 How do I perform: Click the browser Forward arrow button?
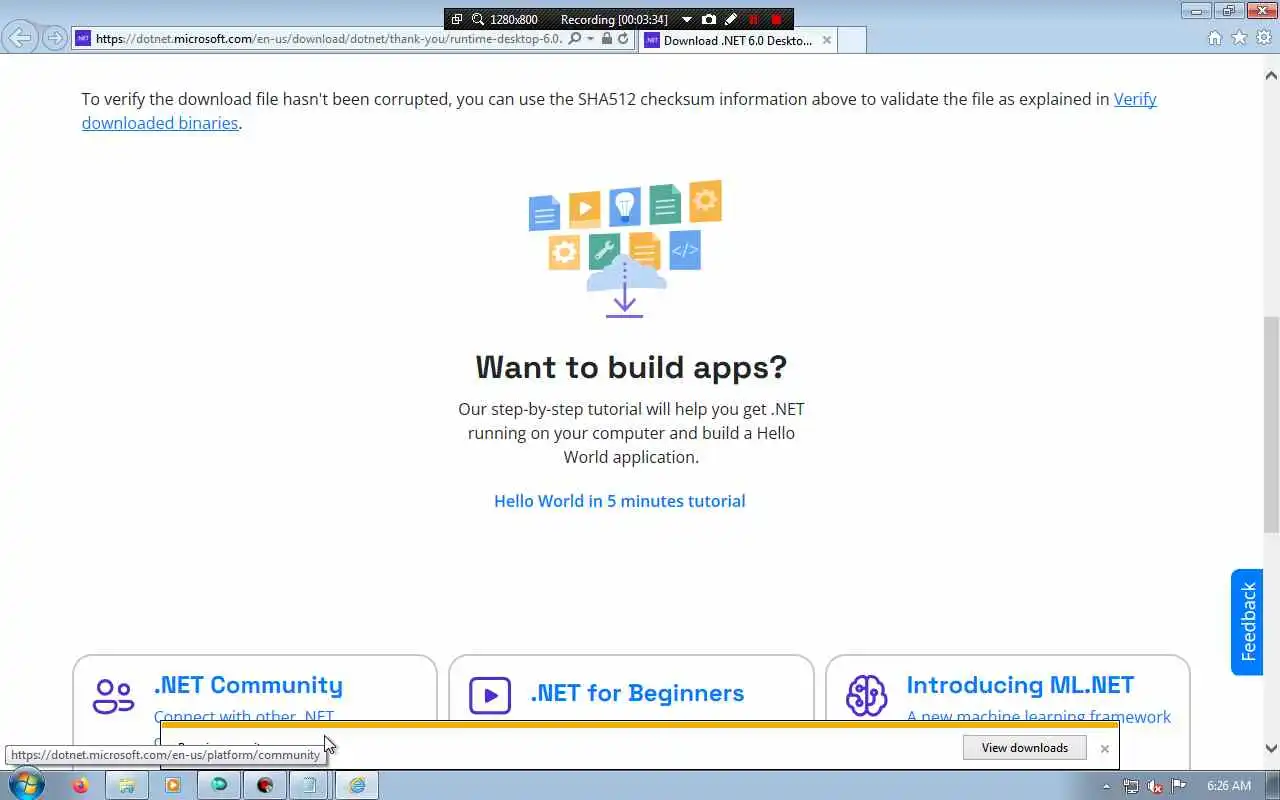pos(54,38)
